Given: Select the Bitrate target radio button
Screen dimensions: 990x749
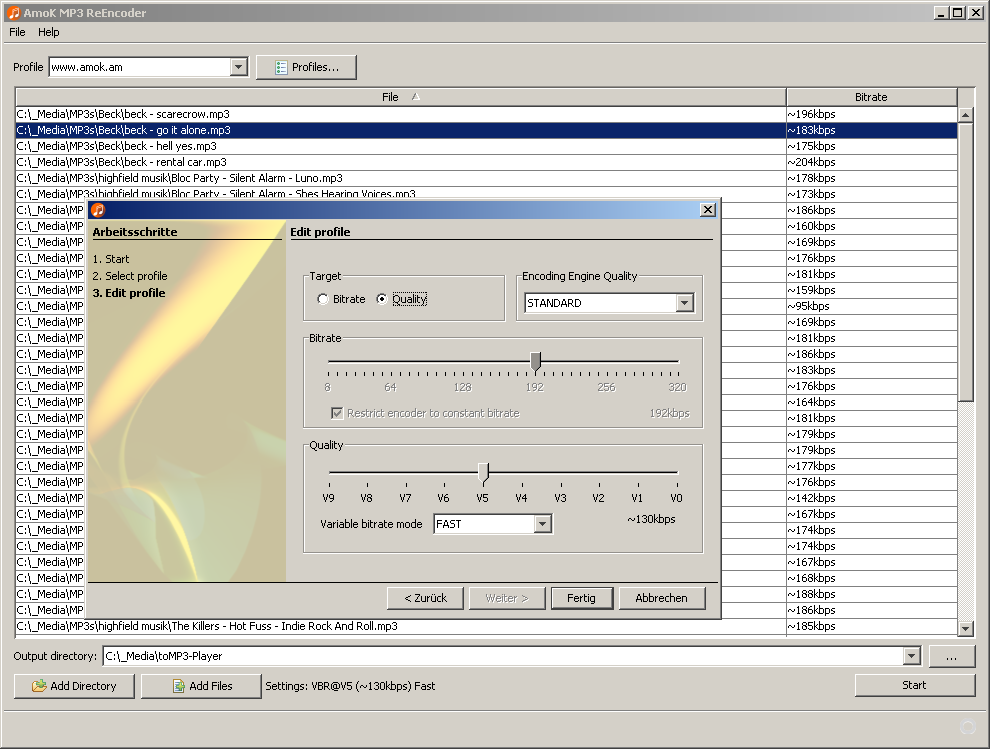Looking at the screenshot, I should click(323, 299).
